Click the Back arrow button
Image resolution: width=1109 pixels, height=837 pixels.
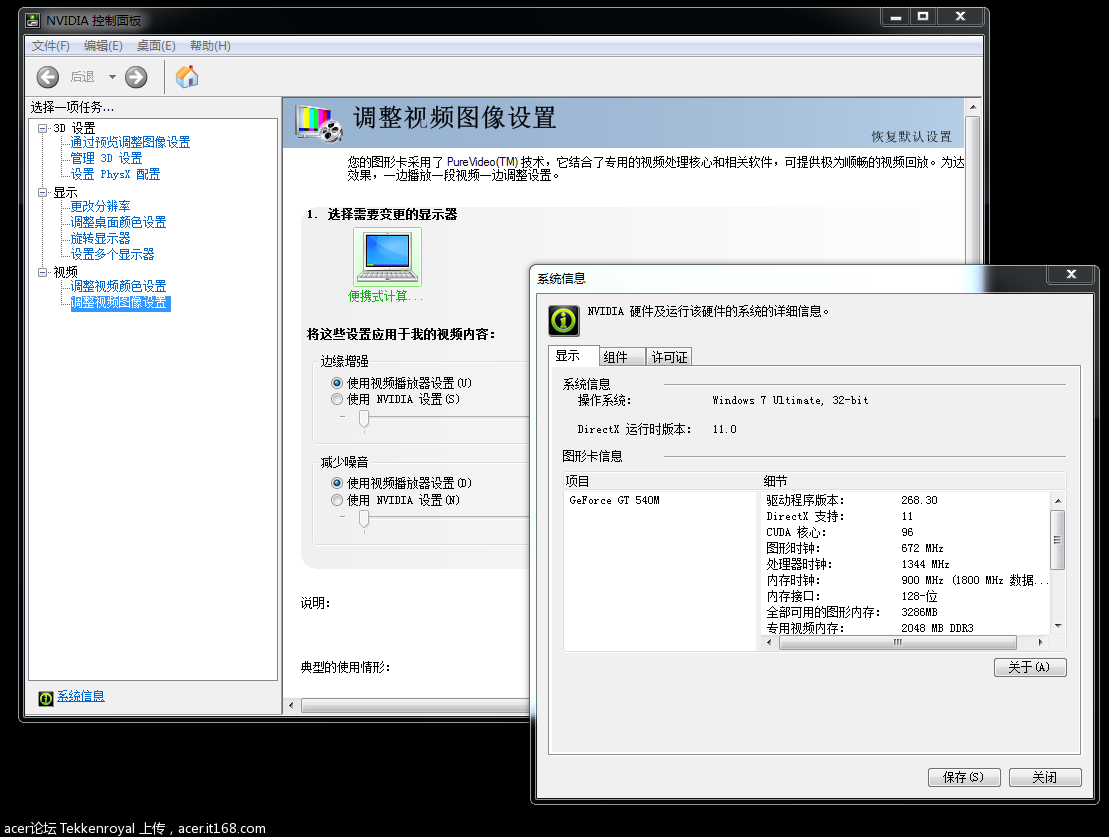tap(47, 76)
